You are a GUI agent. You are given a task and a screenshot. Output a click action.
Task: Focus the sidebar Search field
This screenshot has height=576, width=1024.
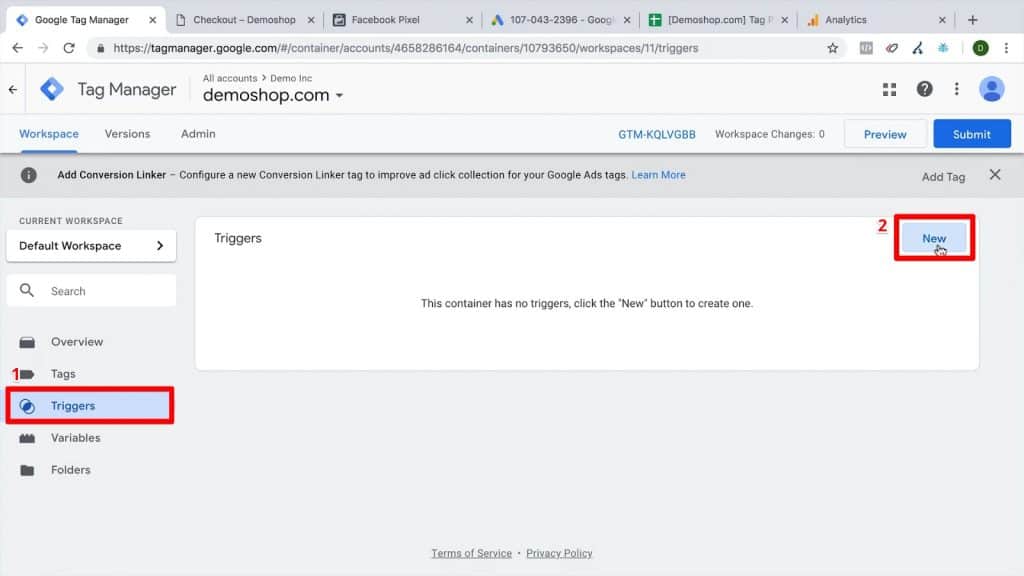point(91,291)
